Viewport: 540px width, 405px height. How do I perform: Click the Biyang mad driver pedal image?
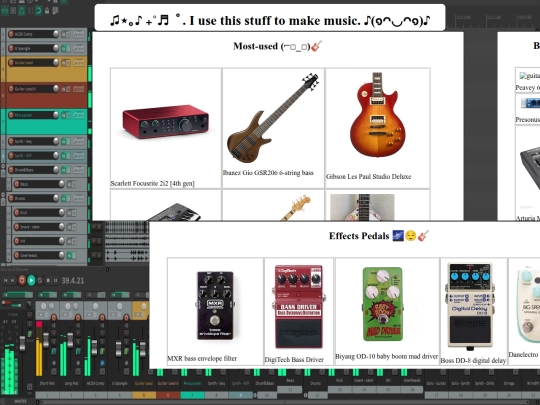[x=383, y=304]
